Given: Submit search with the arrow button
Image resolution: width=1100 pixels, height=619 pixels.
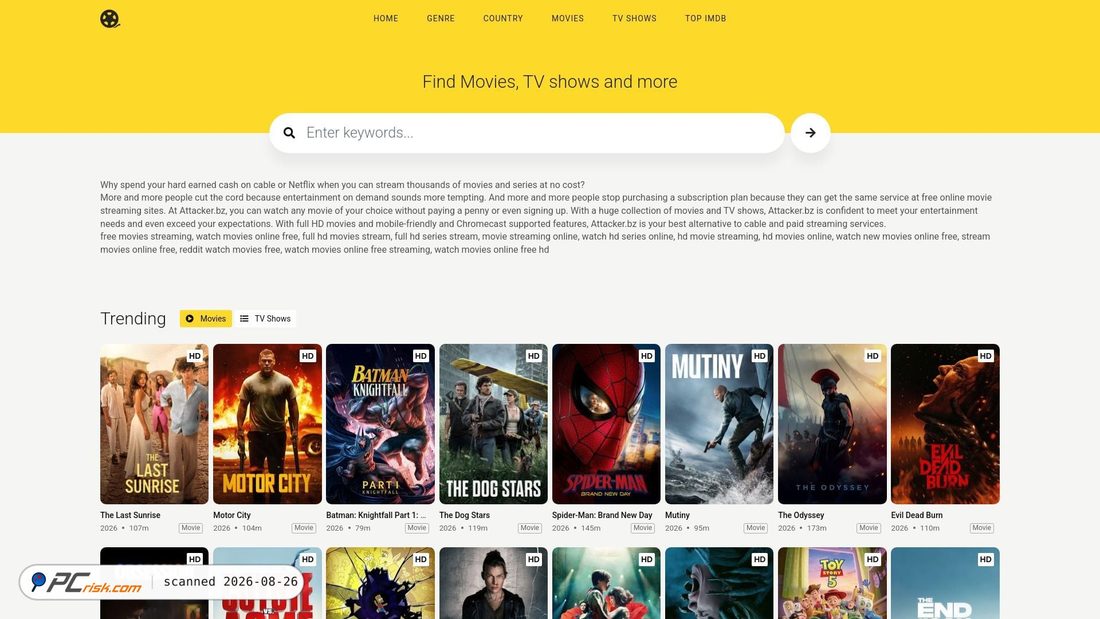Looking at the screenshot, I should 810,133.
